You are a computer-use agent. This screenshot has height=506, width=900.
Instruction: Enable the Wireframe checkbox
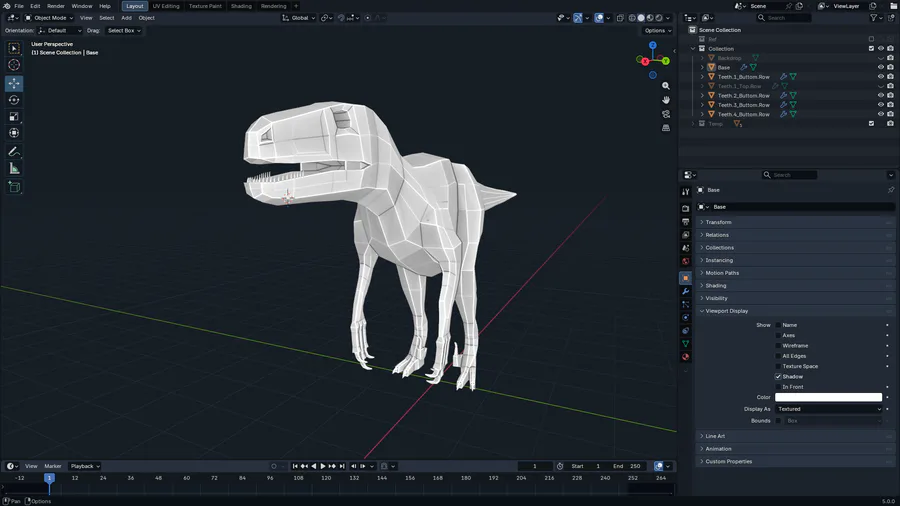click(779, 346)
